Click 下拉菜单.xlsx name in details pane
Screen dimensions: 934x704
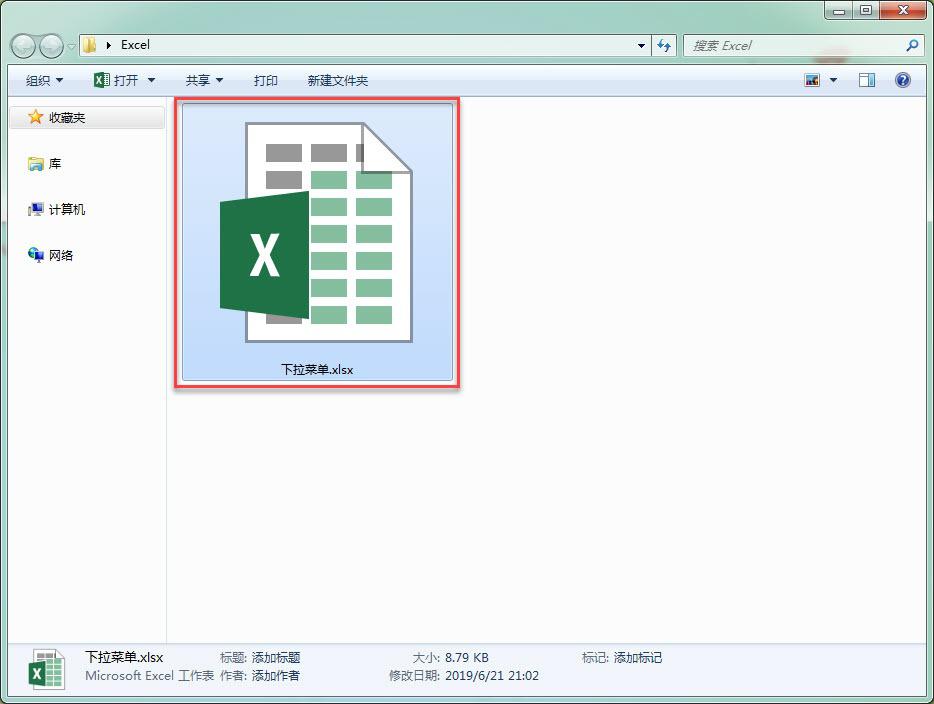click(x=124, y=657)
